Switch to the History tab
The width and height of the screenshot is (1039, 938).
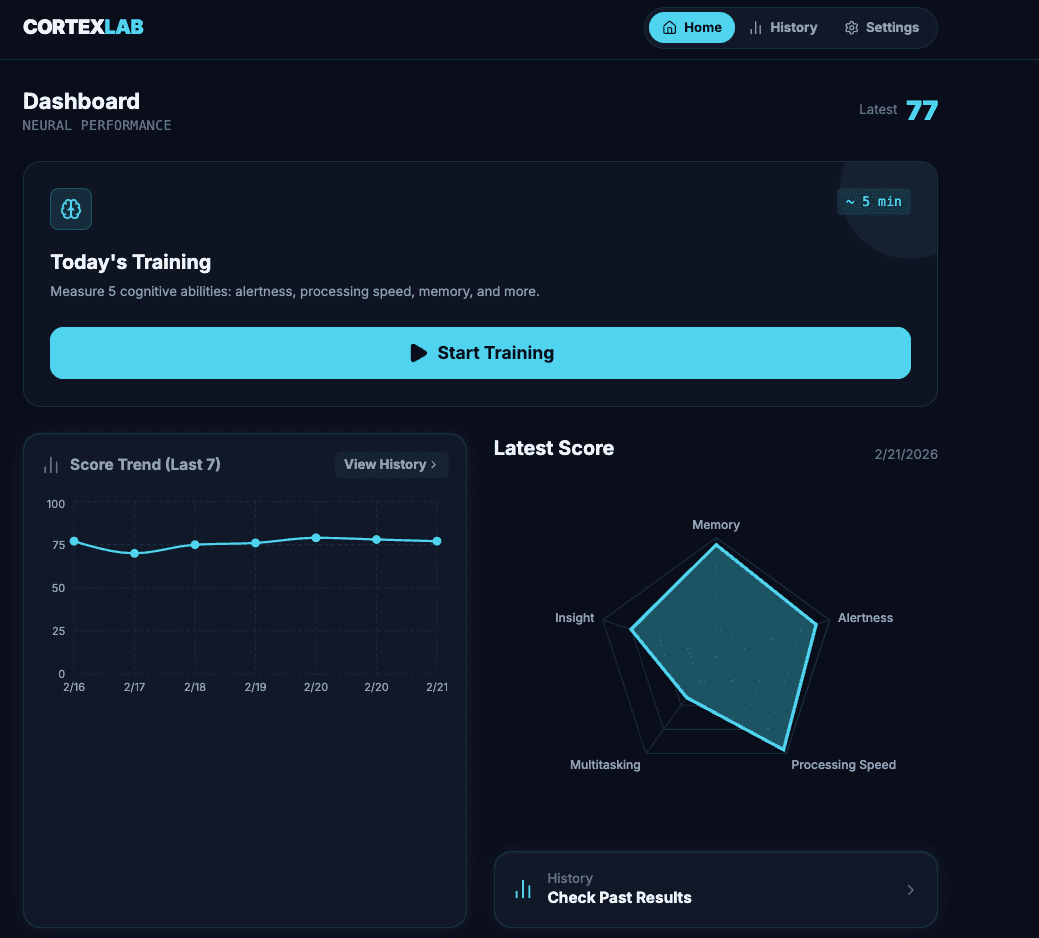point(783,27)
